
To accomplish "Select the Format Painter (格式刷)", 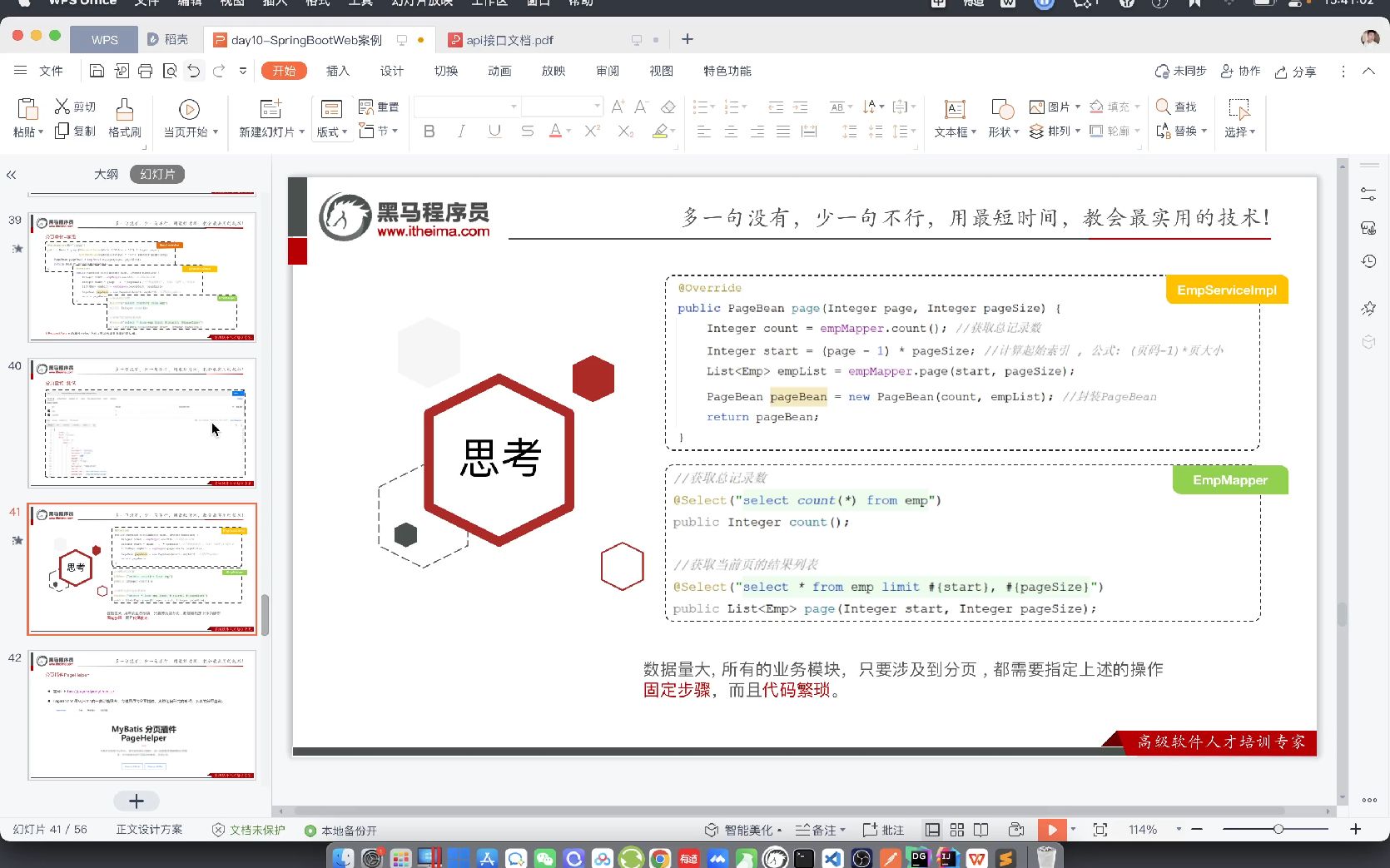I will [125, 117].
